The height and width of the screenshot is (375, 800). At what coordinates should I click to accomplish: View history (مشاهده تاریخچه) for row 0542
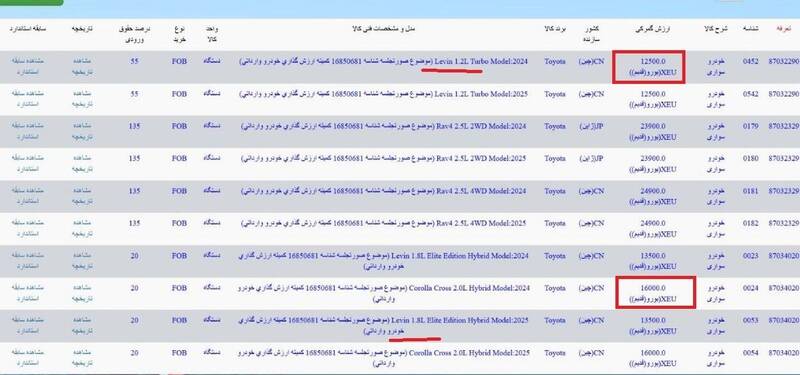82,99
